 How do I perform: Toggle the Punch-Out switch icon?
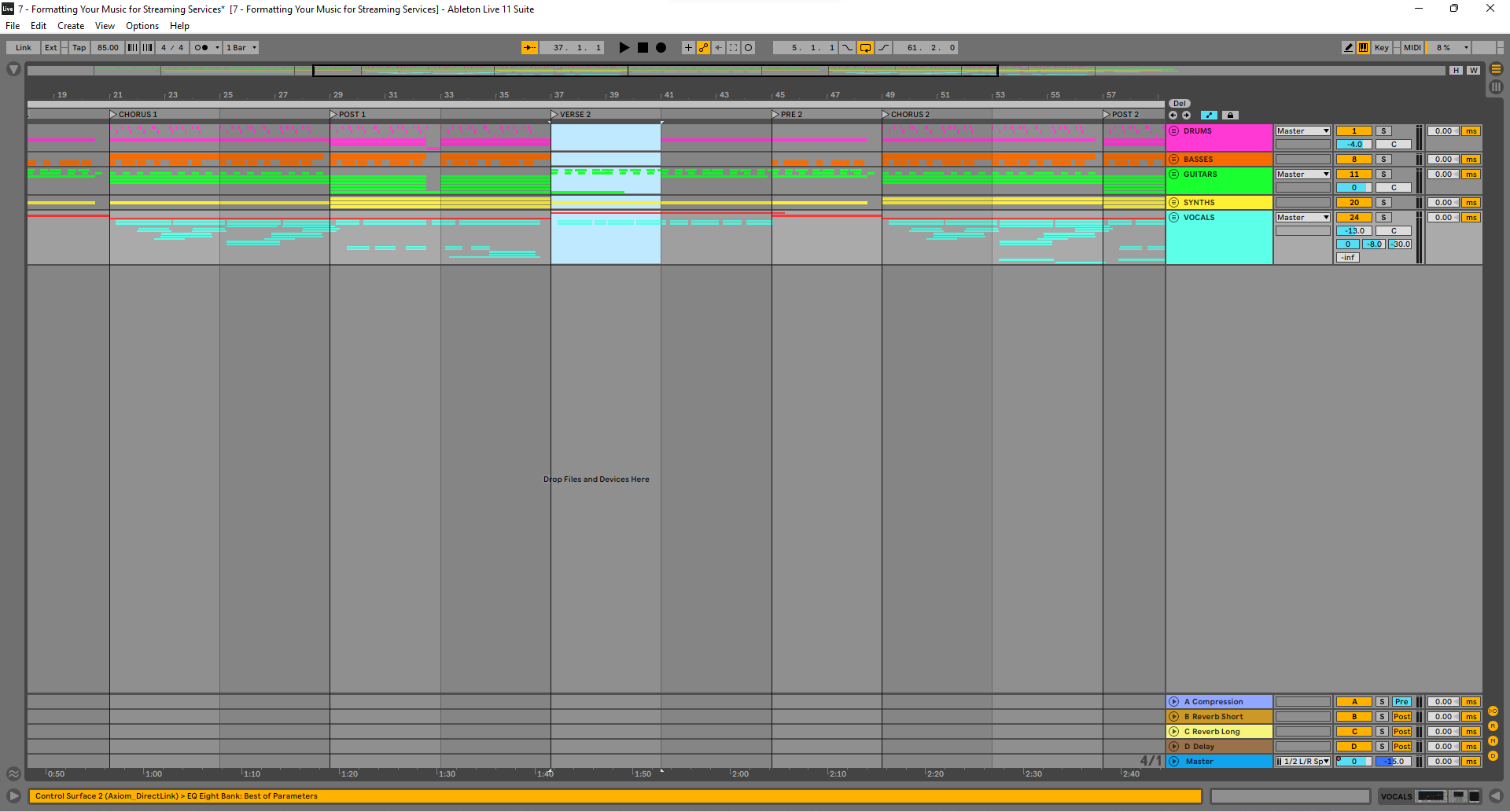point(883,48)
